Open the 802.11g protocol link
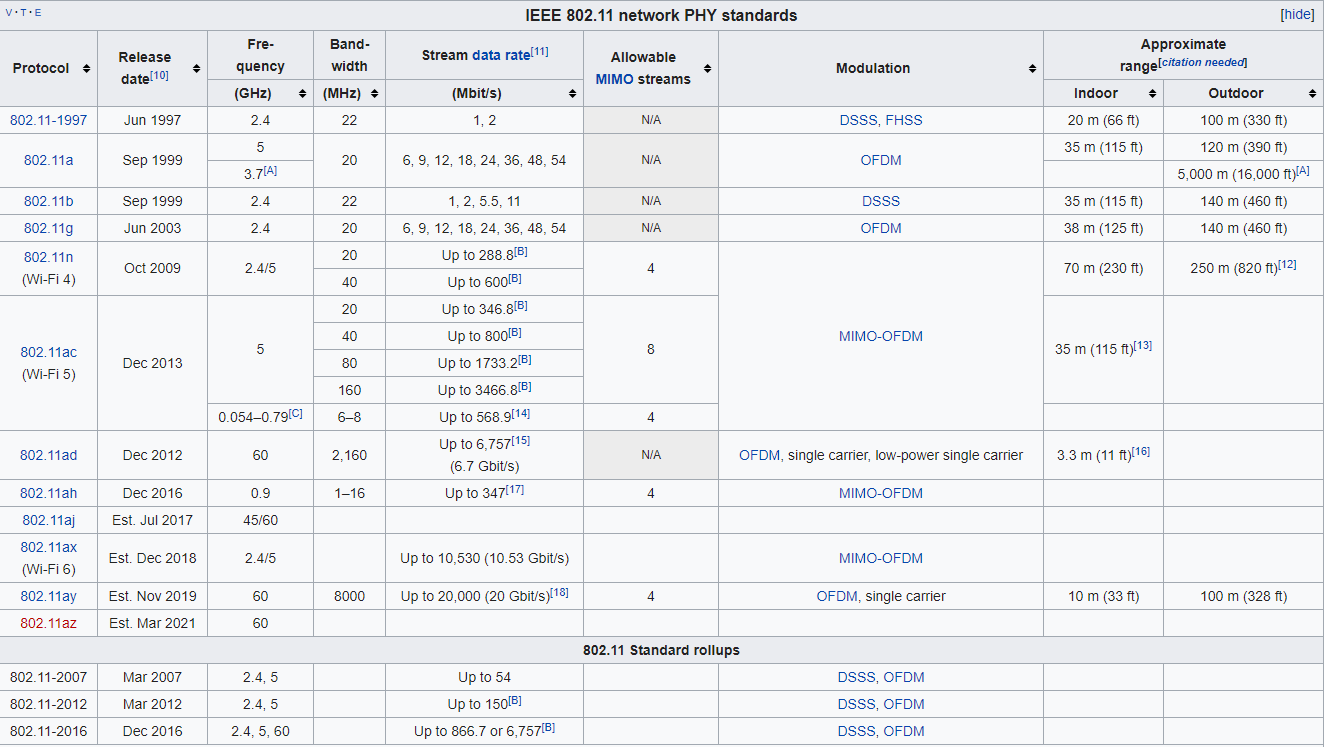The width and height of the screenshot is (1326, 747). [48, 228]
